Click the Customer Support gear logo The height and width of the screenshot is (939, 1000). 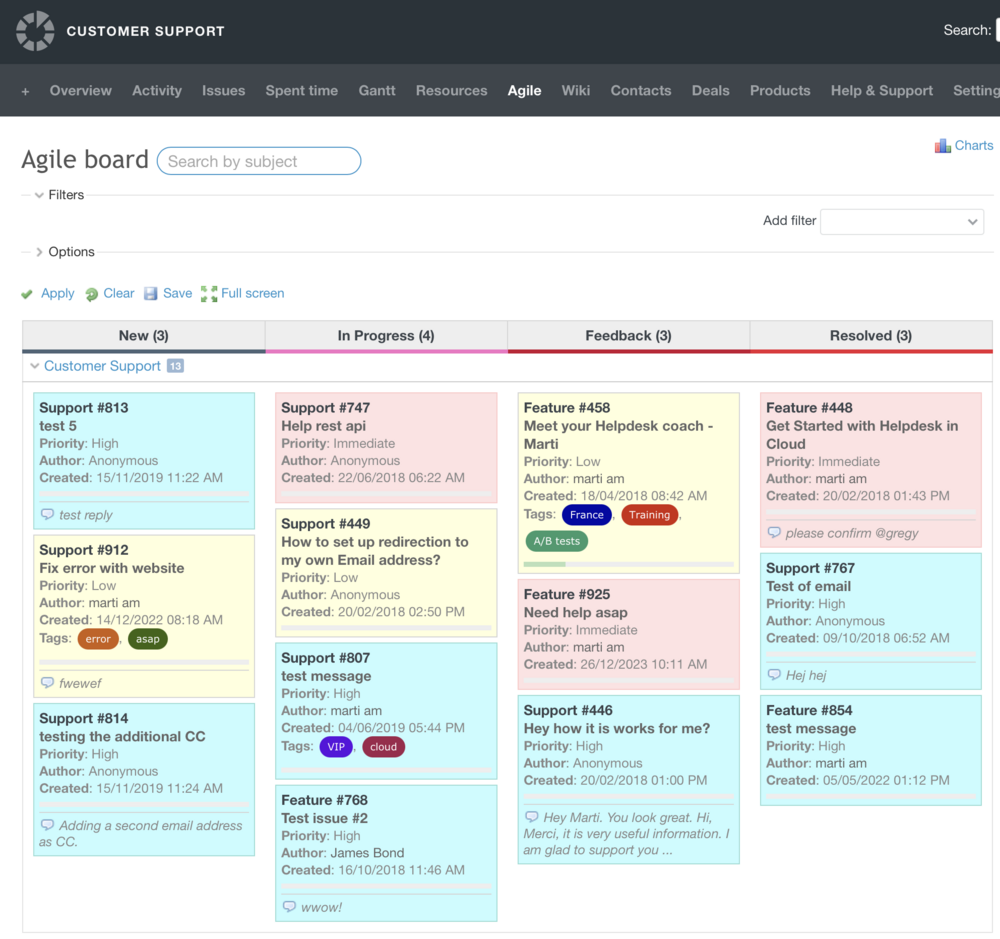click(35, 31)
